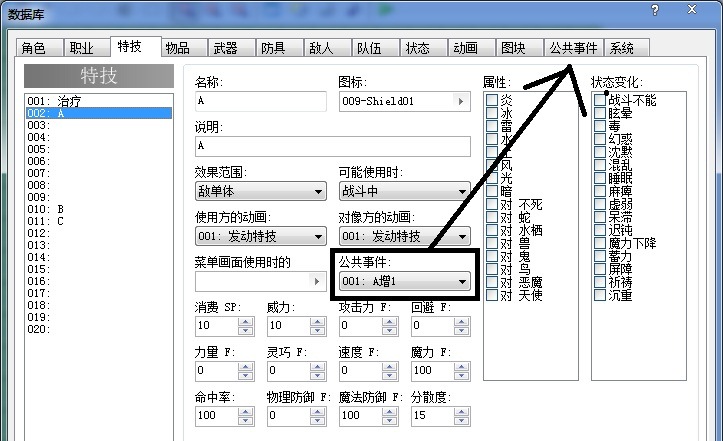Open the 物品 tab

(x=183, y=48)
